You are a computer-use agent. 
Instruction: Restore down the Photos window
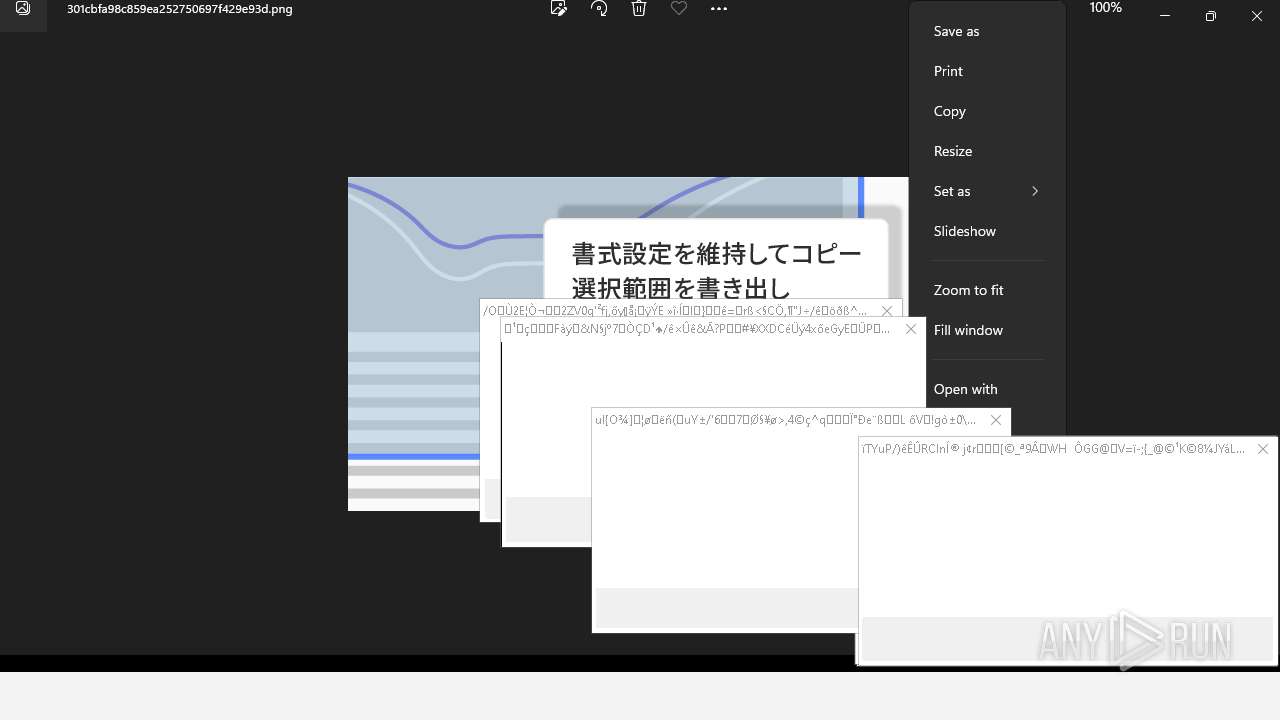click(1211, 15)
